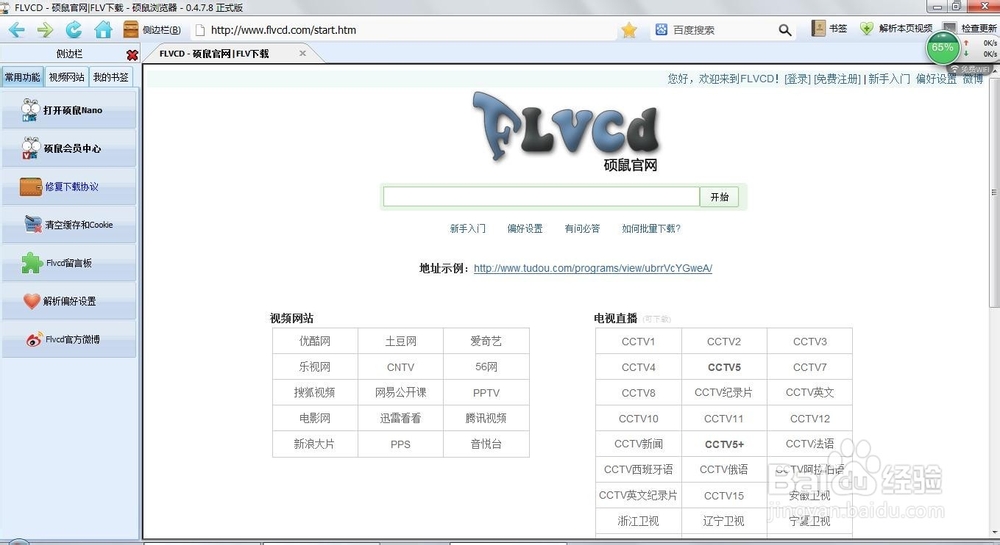Select 优酷网 video site cell
The width and height of the screenshot is (1000, 545).
click(x=315, y=341)
